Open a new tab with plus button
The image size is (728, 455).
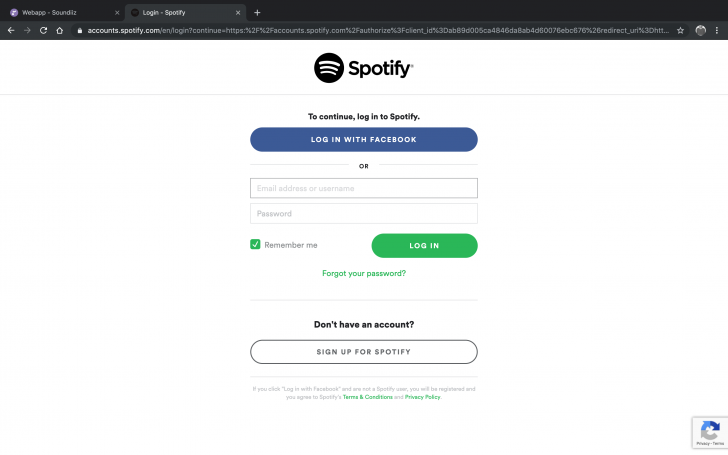click(x=257, y=13)
